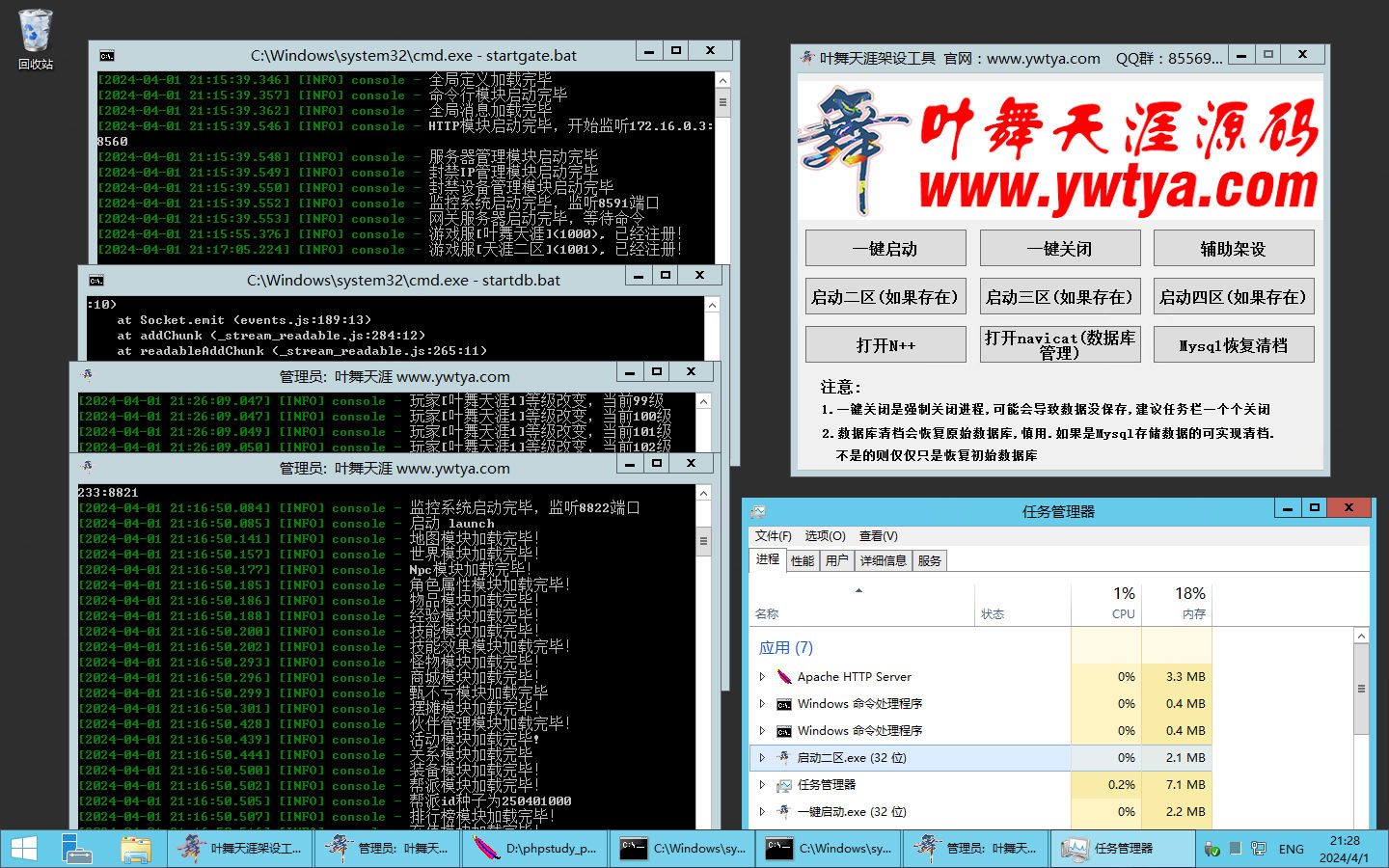Click scroll-up arrow in startgate.bat window
This screenshot has width=1389, height=868.
coord(722,80)
